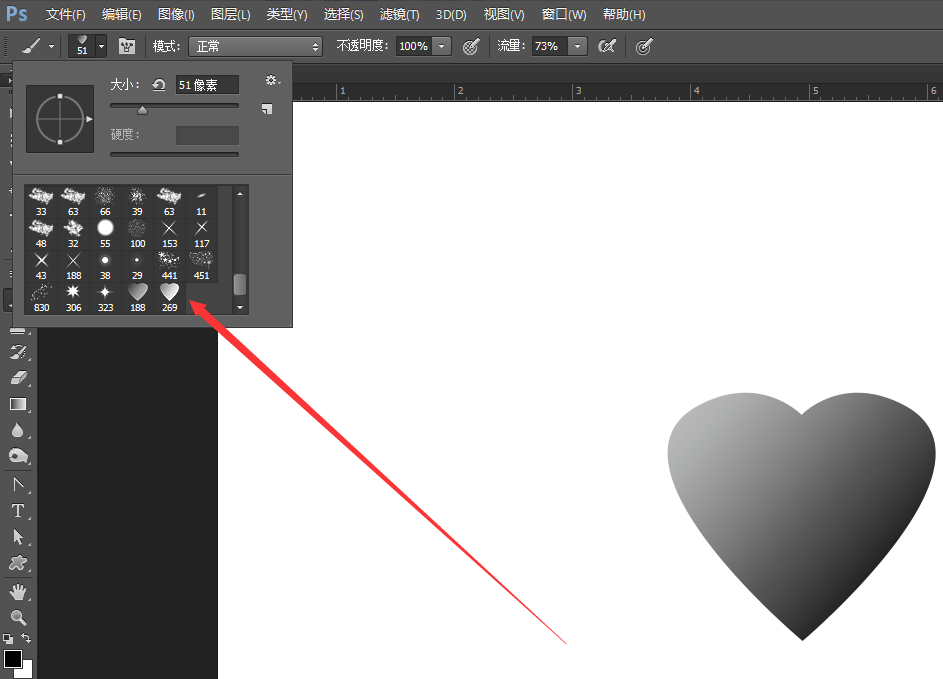Open the 类型(Y) menu
The image size is (943, 679).
point(287,14)
